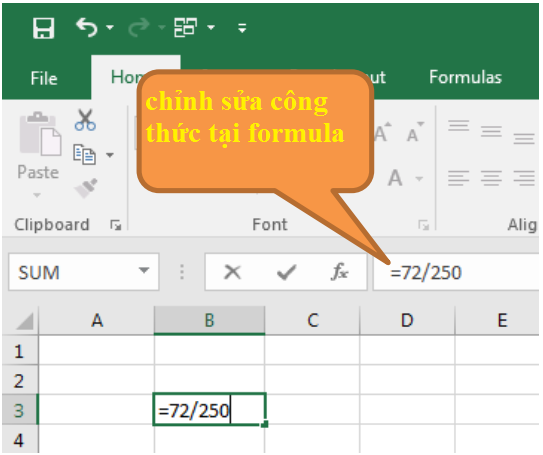Click the Cut scissors icon
Viewport: 543px width, 455px height.
point(85,120)
